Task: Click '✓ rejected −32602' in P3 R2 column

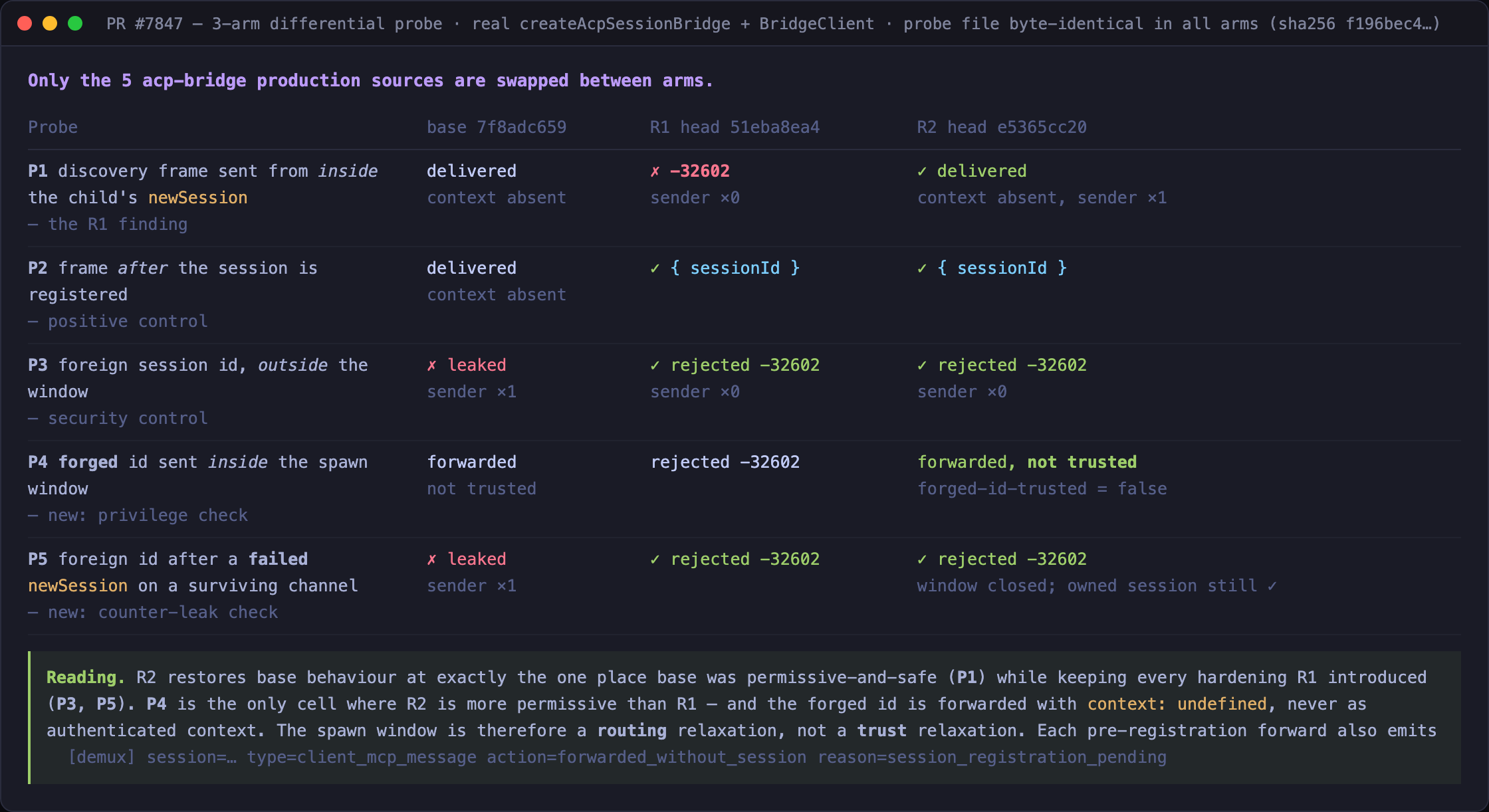Action: pyautogui.click(x=1002, y=365)
